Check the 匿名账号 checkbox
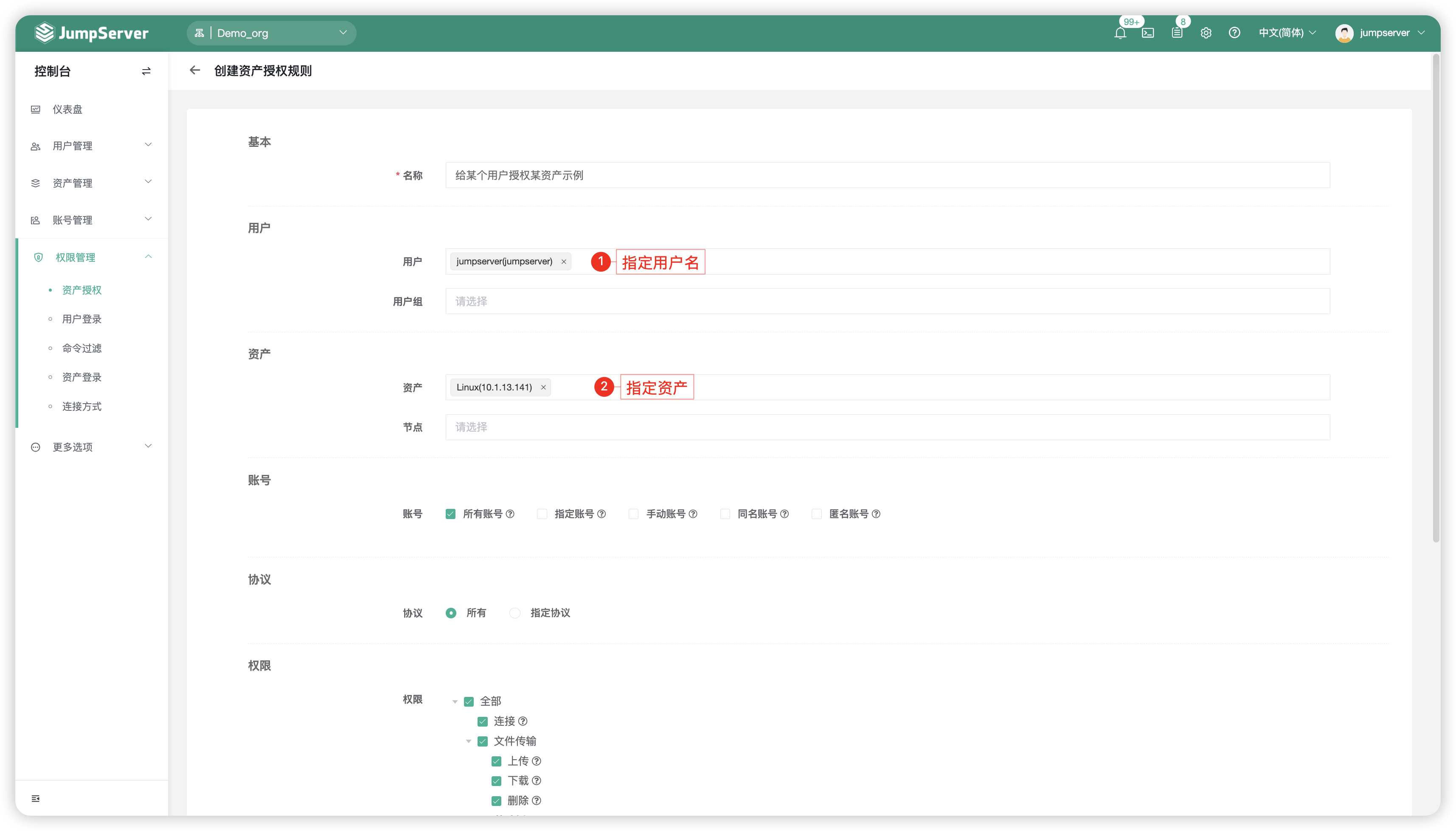Viewport: 1456px width, 831px height. click(x=817, y=514)
